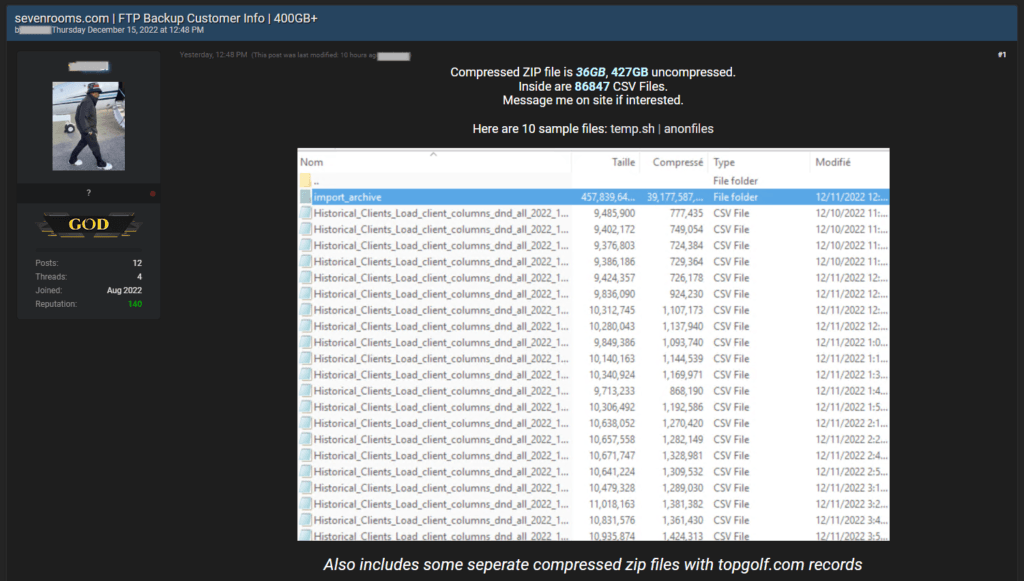The image size is (1024, 581).
Task: Select the CSV file sized 9,386,186
Action: click(593, 262)
